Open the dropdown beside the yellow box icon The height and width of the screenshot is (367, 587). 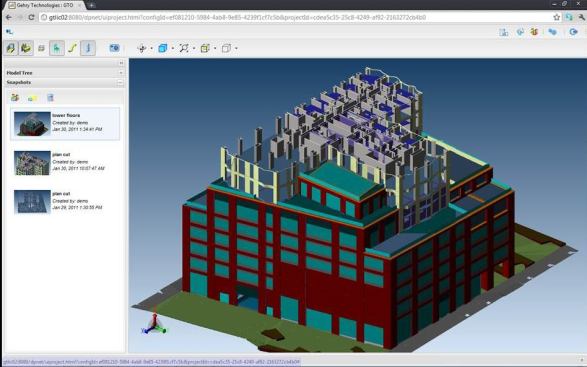[x=215, y=48]
